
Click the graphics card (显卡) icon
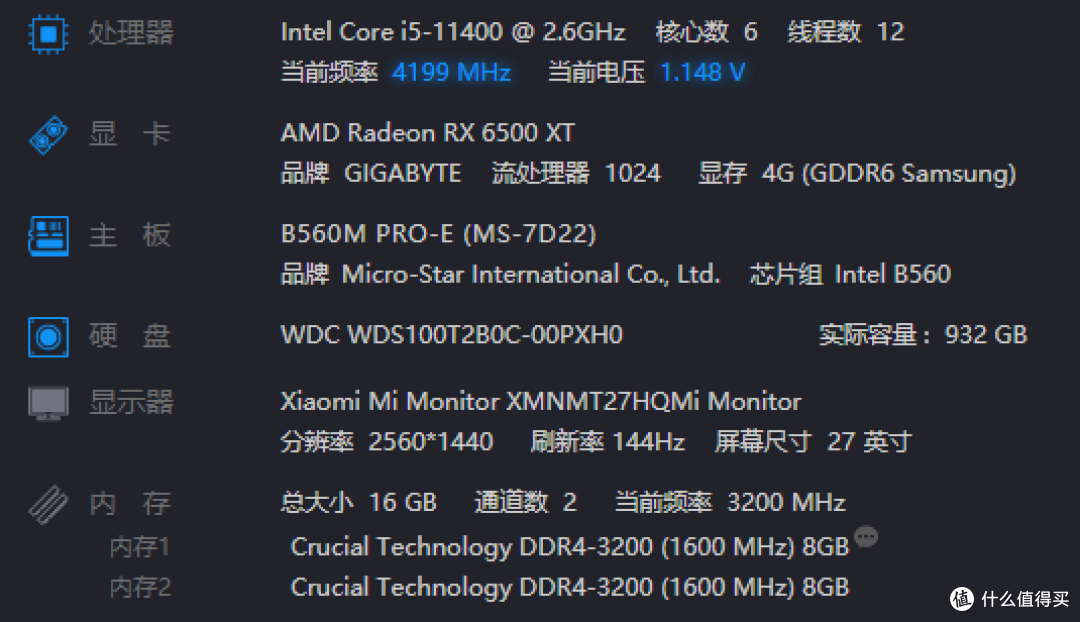(x=48, y=135)
